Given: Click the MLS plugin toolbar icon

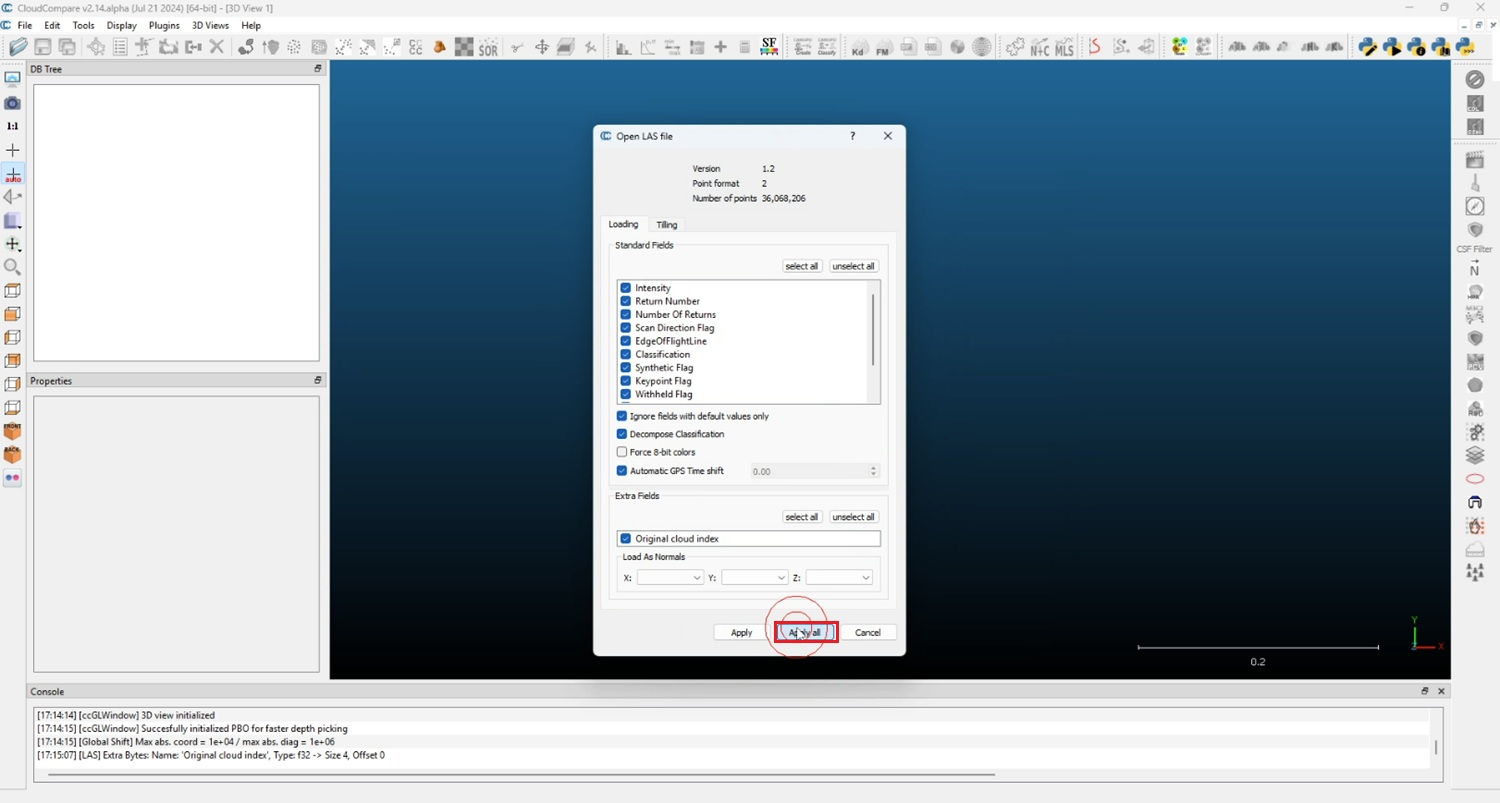Looking at the screenshot, I should pyautogui.click(x=1064, y=47).
